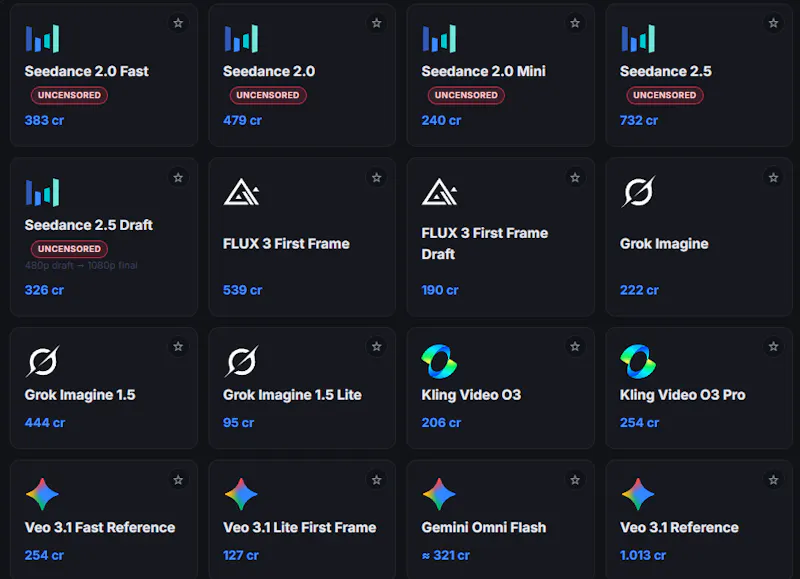Click the sparkle logo on Gemini Omni Flash

click(x=439, y=494)
